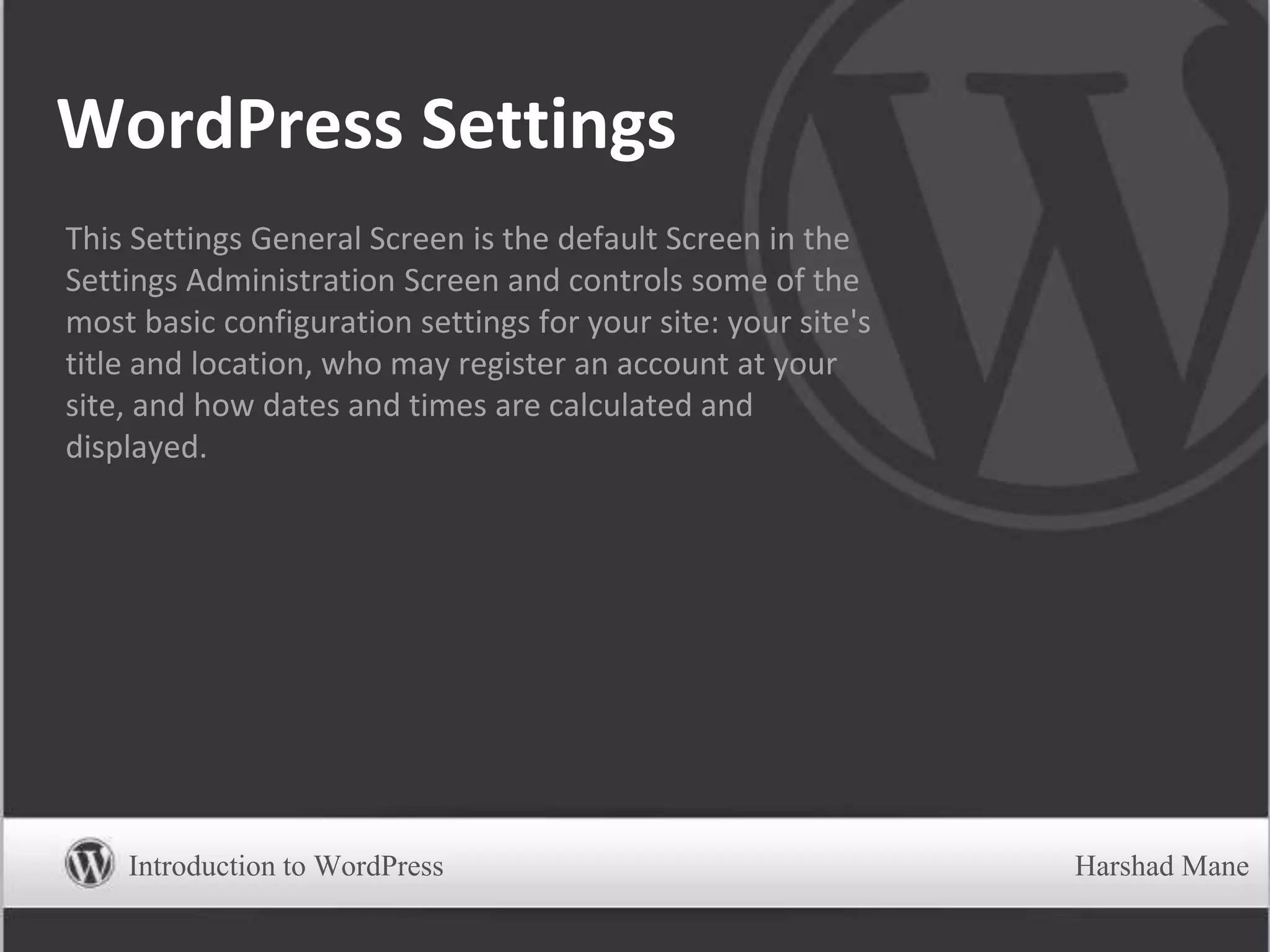Click the paragraph starting 'This Settings General Screen'
Image resolution: width=1270 pixels, height=952 pixels.
point(468,343)
